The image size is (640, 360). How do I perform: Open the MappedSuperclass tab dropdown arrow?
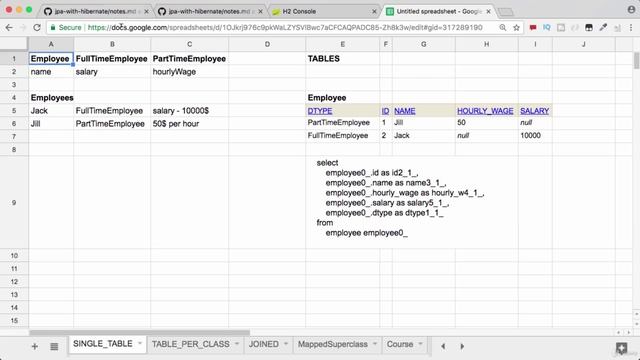[375, 344]
